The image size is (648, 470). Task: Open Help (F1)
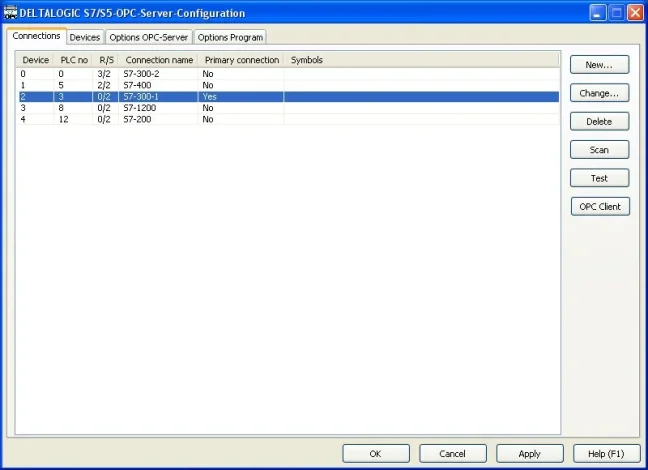[x=606, y=453]
